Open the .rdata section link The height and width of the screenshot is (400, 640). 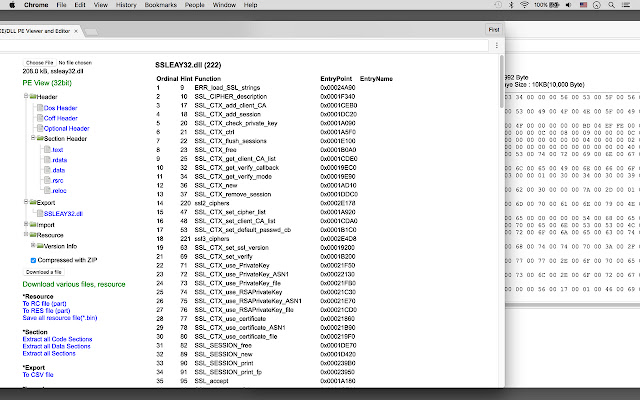pyautogui.click(x=60, y=160)
